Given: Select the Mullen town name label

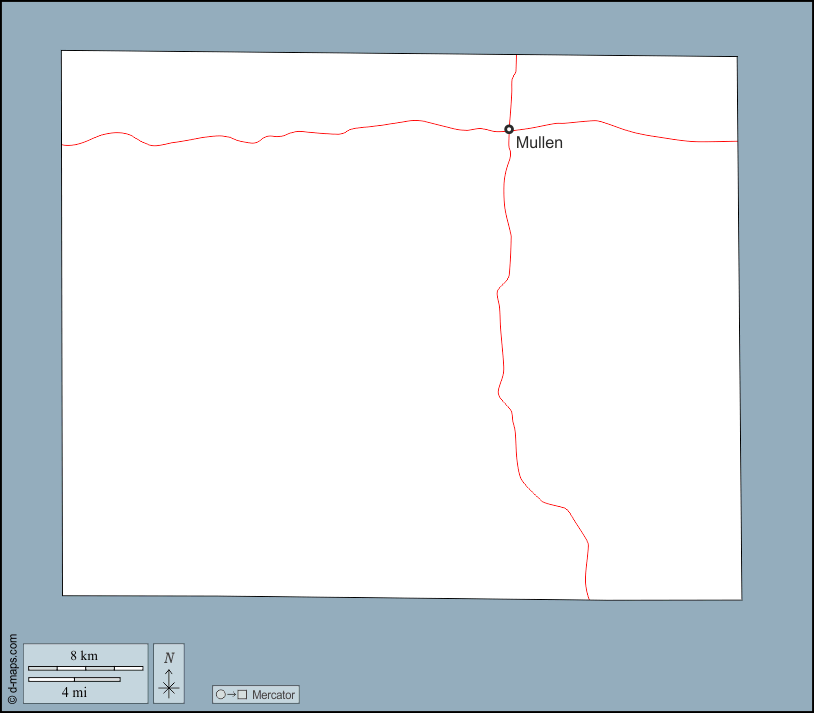Looking at the screenshot, I should pyautogui.click(x=539, y=143).
